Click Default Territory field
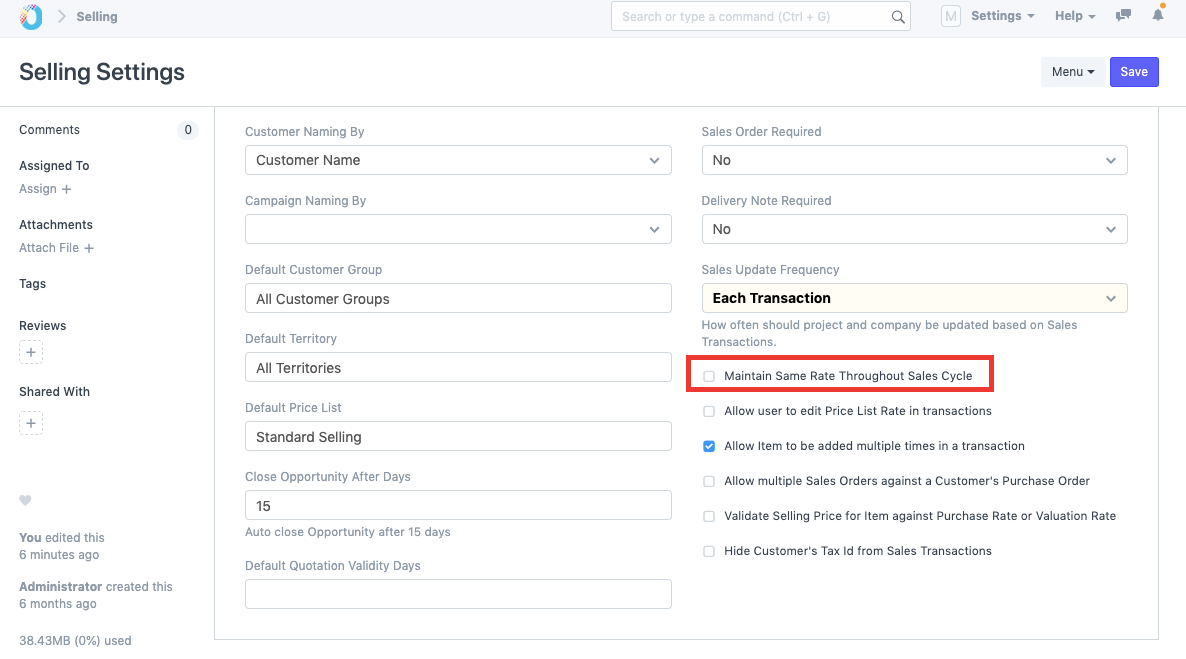Image resolution: width=1186 pixels, height=659 pixels. [458, 367]
